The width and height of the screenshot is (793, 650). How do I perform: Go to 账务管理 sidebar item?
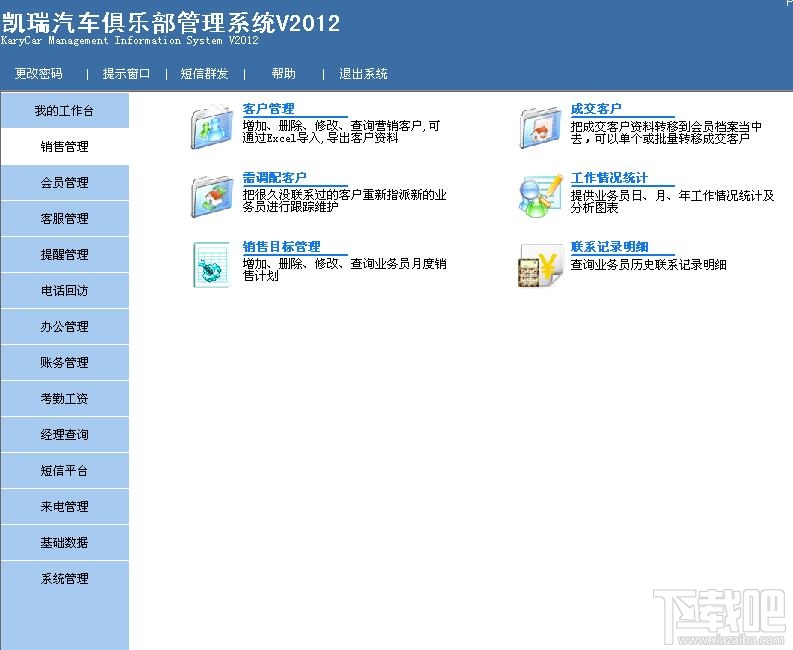tap(65, 362)
